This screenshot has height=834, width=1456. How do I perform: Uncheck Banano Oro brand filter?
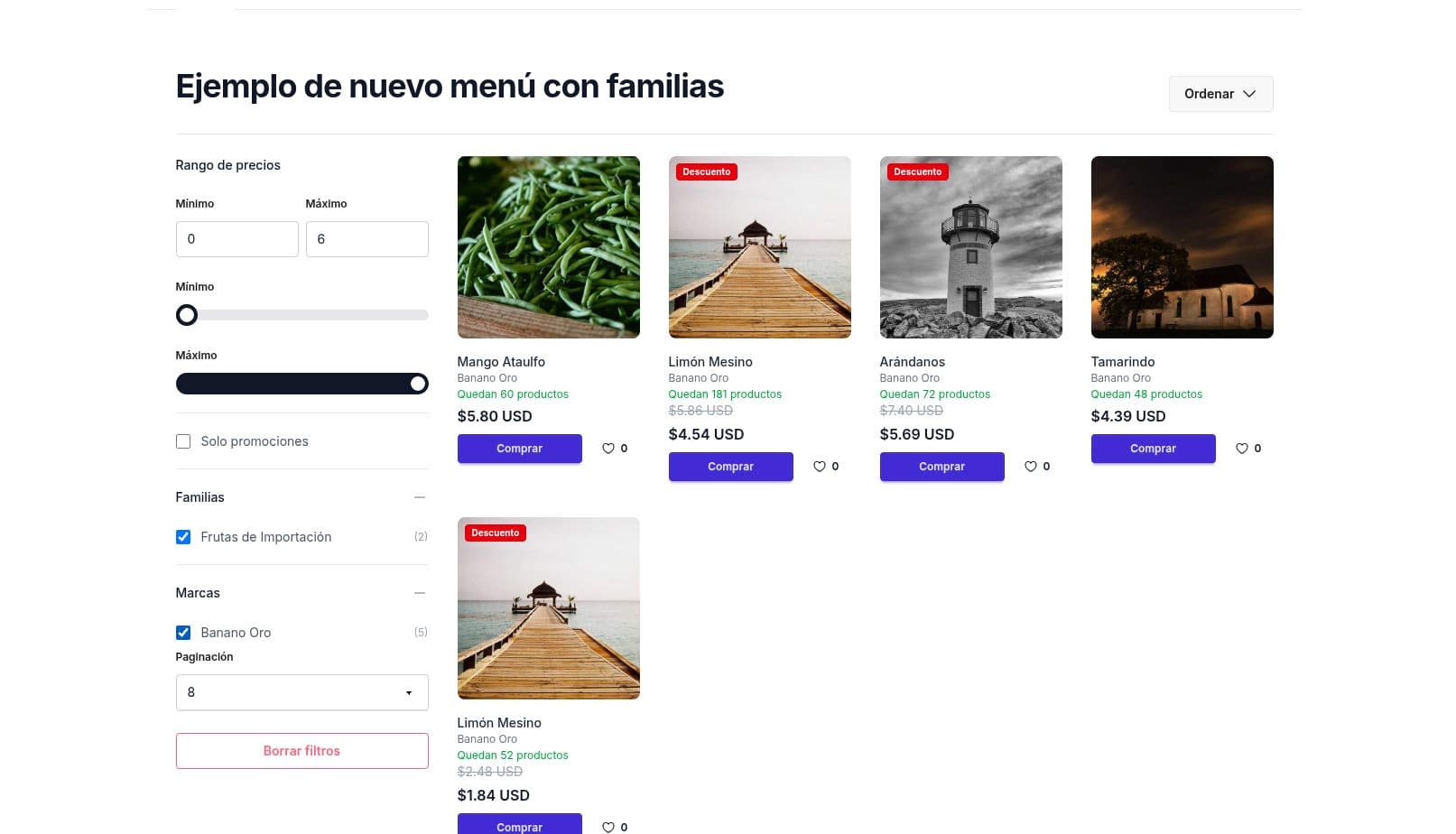[x=183, y=633]
